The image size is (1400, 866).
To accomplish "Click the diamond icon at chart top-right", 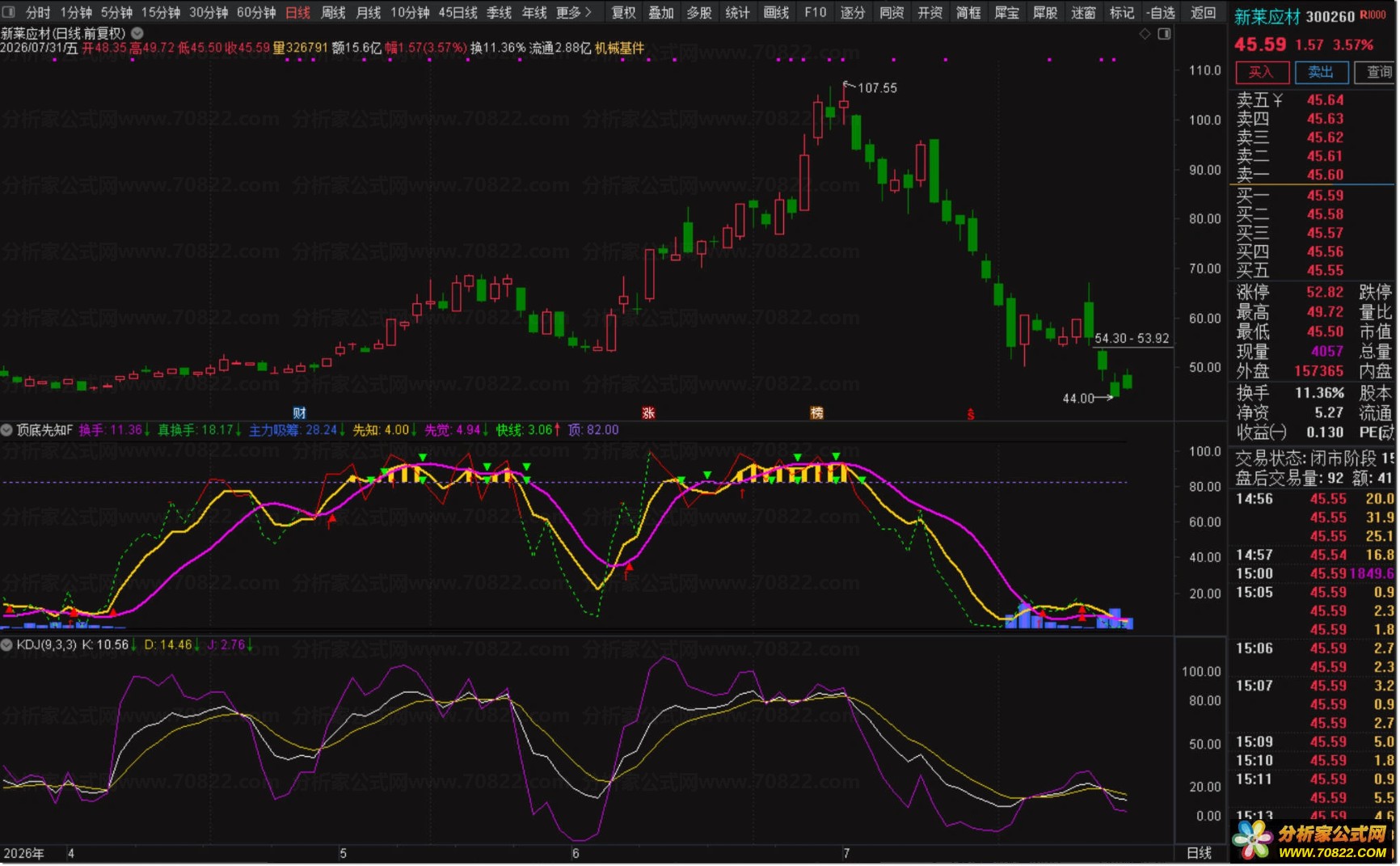I will [x=1145, y=34].
